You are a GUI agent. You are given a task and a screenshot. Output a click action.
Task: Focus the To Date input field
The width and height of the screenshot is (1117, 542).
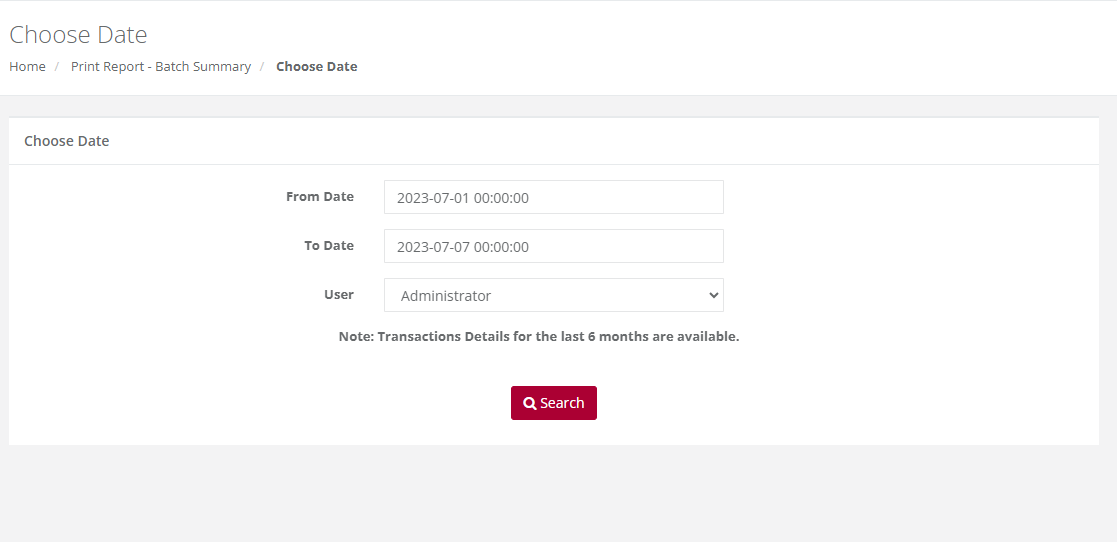[554, 246]
